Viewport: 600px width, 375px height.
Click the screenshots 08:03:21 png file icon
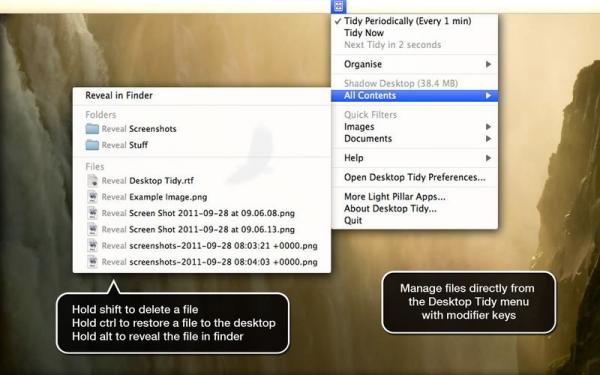click(92, 246)
